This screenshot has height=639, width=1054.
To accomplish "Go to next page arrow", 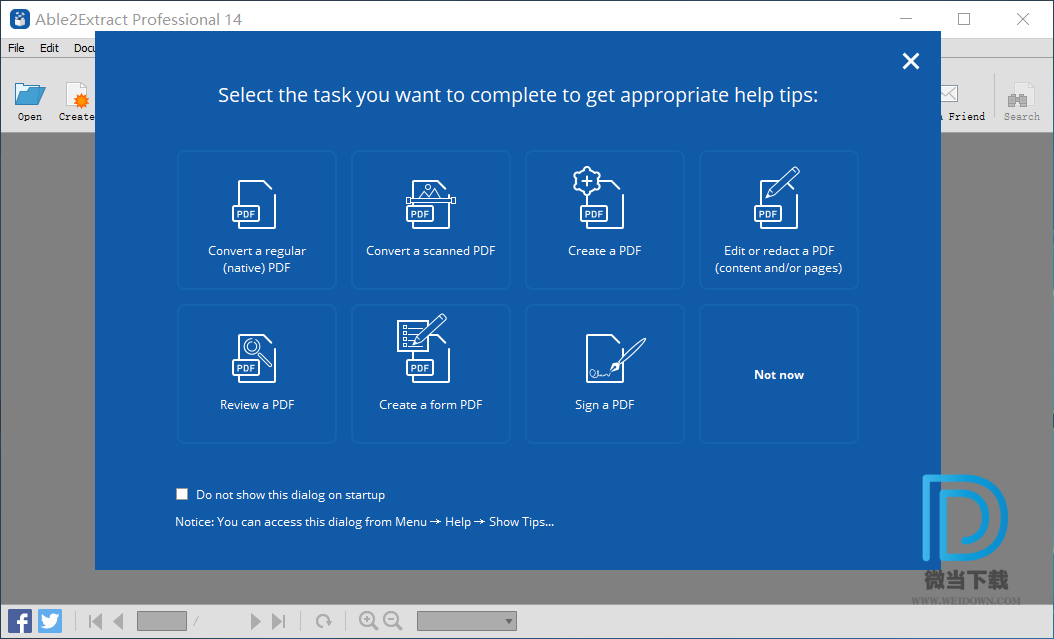I will pos(255,622).
